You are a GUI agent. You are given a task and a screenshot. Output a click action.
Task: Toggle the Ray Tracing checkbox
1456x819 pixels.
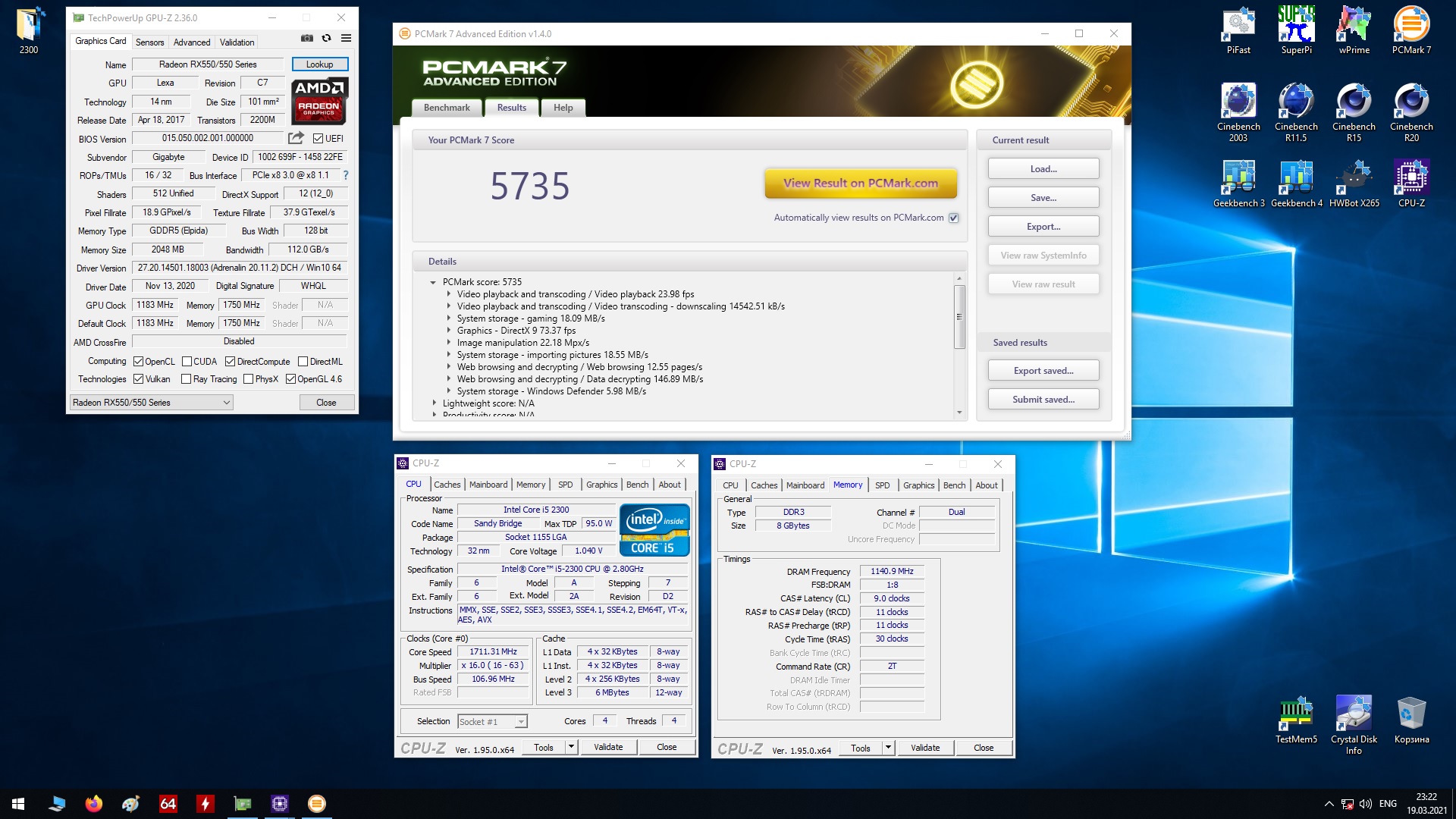pyautogui.click(x=187, y=379)
